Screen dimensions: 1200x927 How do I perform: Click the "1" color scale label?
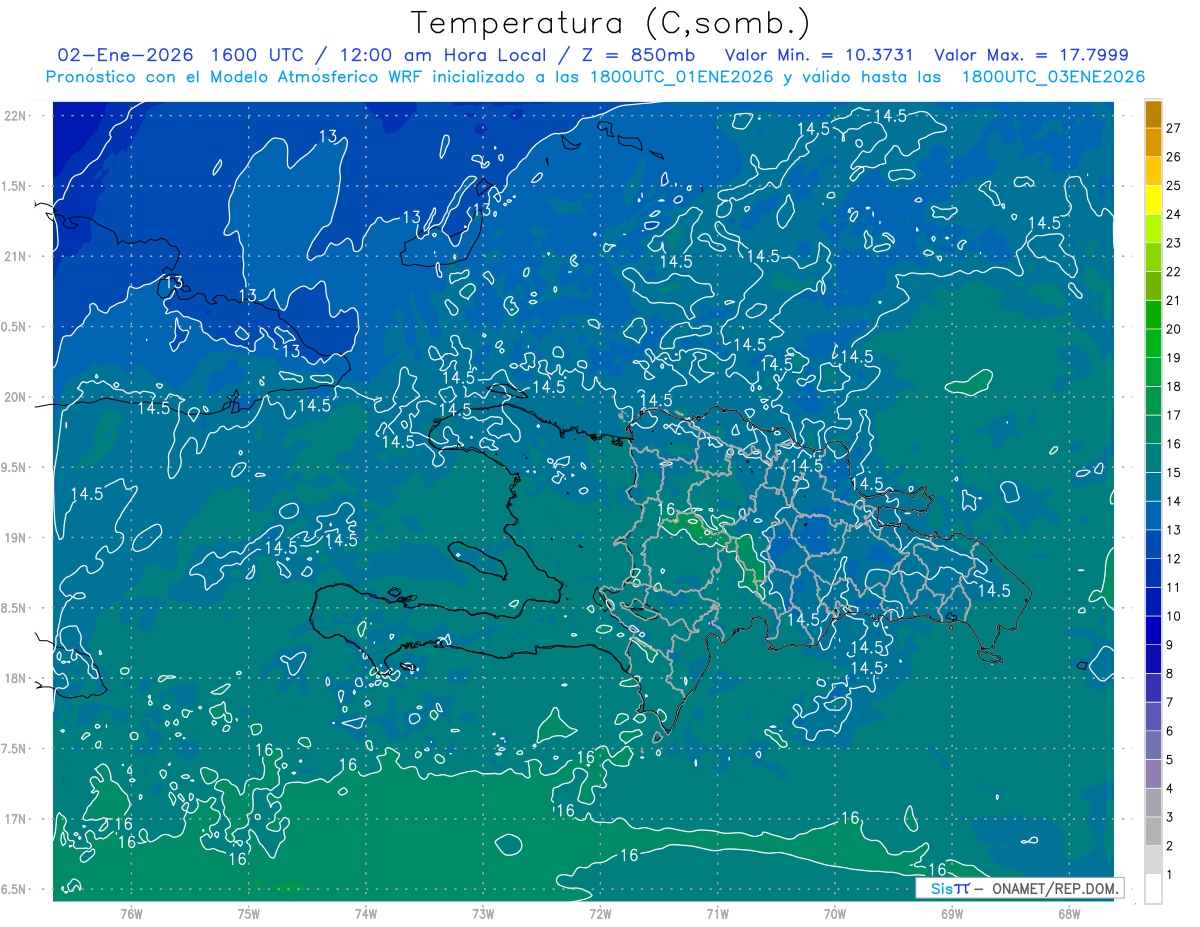(x=1170, y=874)
